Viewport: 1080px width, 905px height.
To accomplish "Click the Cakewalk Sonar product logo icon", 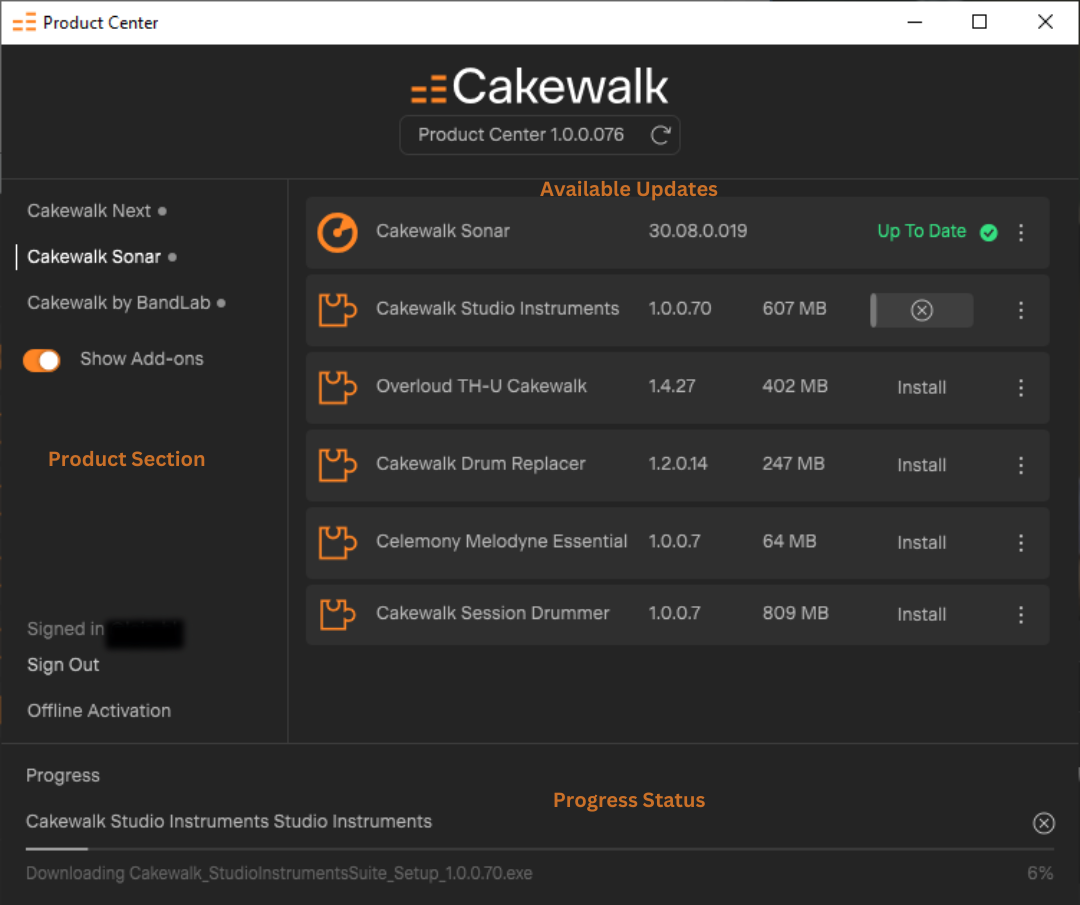I will point(337,232).
